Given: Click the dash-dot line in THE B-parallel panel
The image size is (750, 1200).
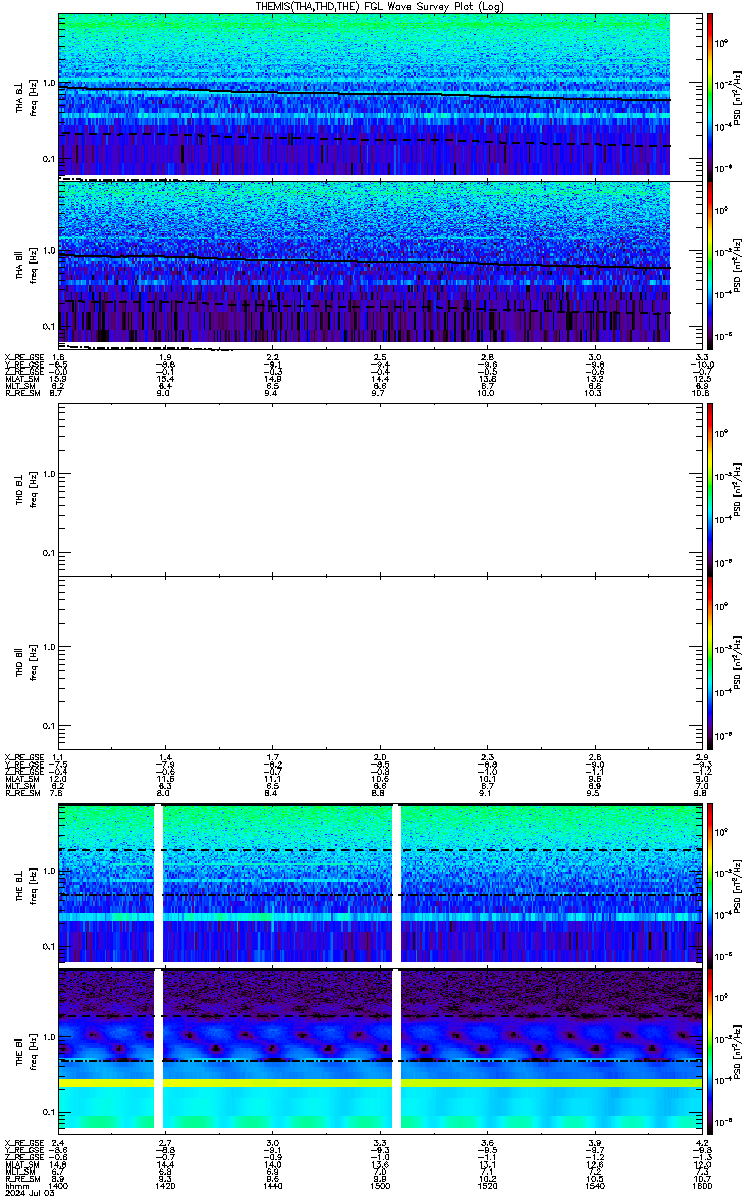Looking at the screenshot, I should pos(379,1061).
